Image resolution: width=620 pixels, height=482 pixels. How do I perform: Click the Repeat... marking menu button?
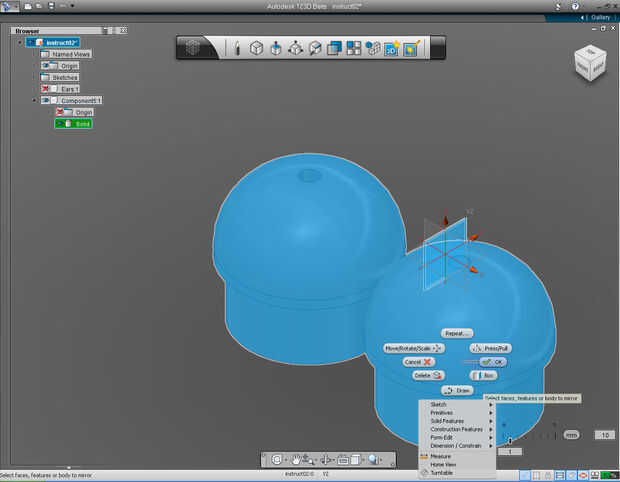click(457, 333)
